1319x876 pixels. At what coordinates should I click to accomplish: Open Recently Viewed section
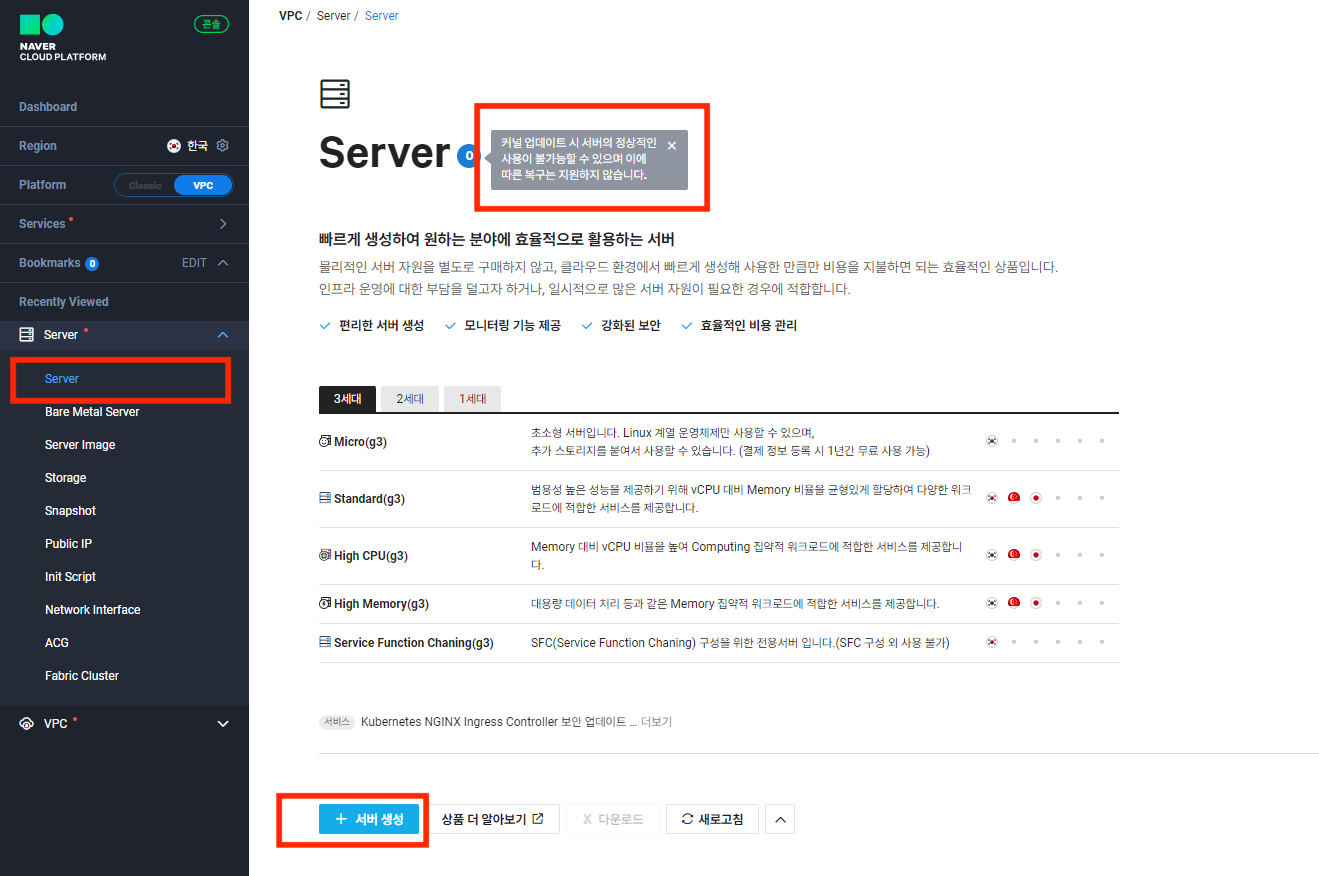[x=64, y=302]
